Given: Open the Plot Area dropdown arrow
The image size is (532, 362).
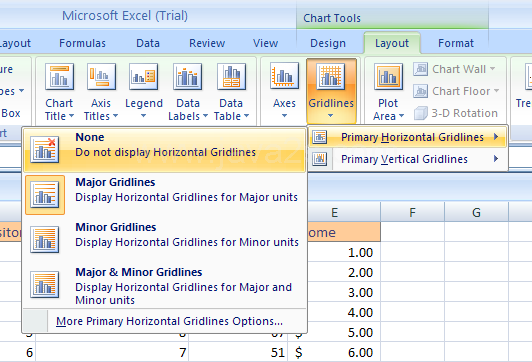Looking at the screenshot, I should pyautogui.click(x=401, y=116).
